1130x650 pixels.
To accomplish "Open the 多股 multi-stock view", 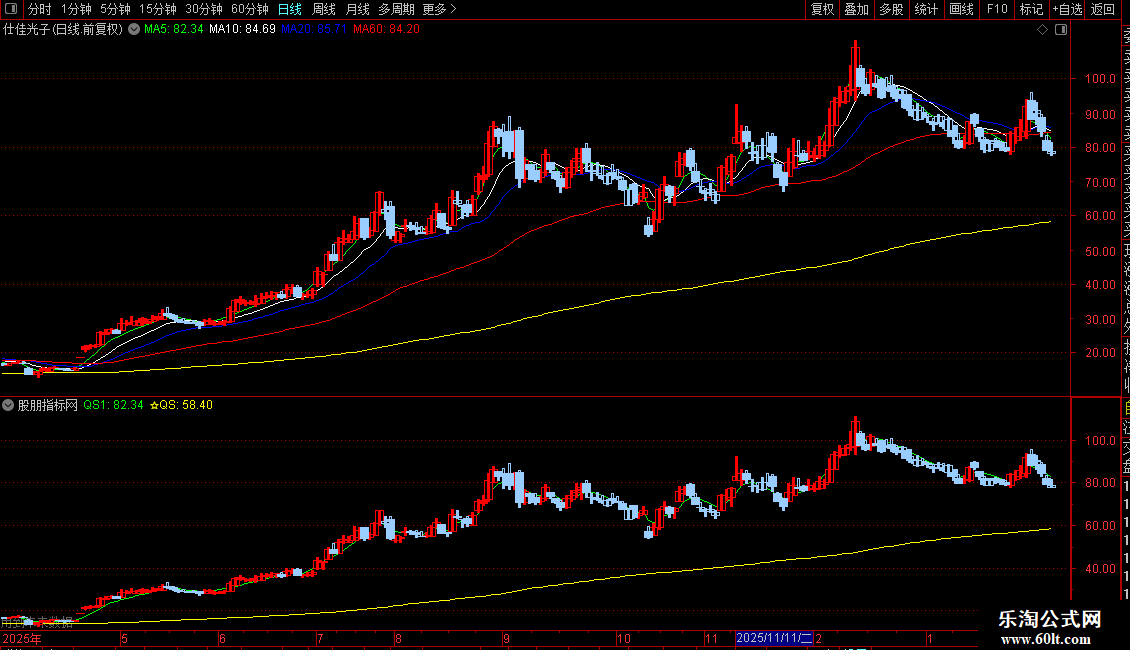I will 891,9.
